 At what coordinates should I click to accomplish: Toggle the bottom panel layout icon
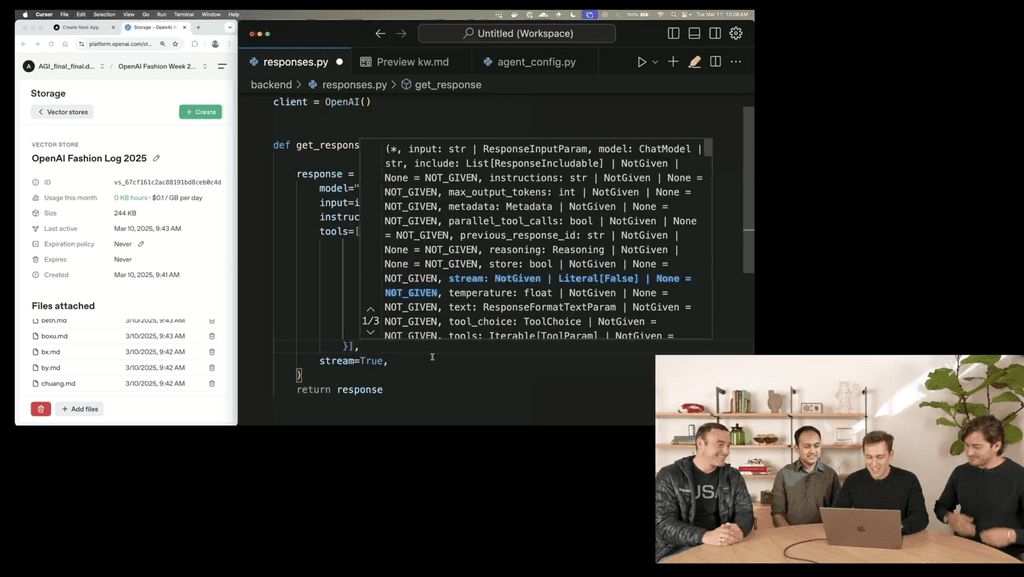(x=694, y=34)
